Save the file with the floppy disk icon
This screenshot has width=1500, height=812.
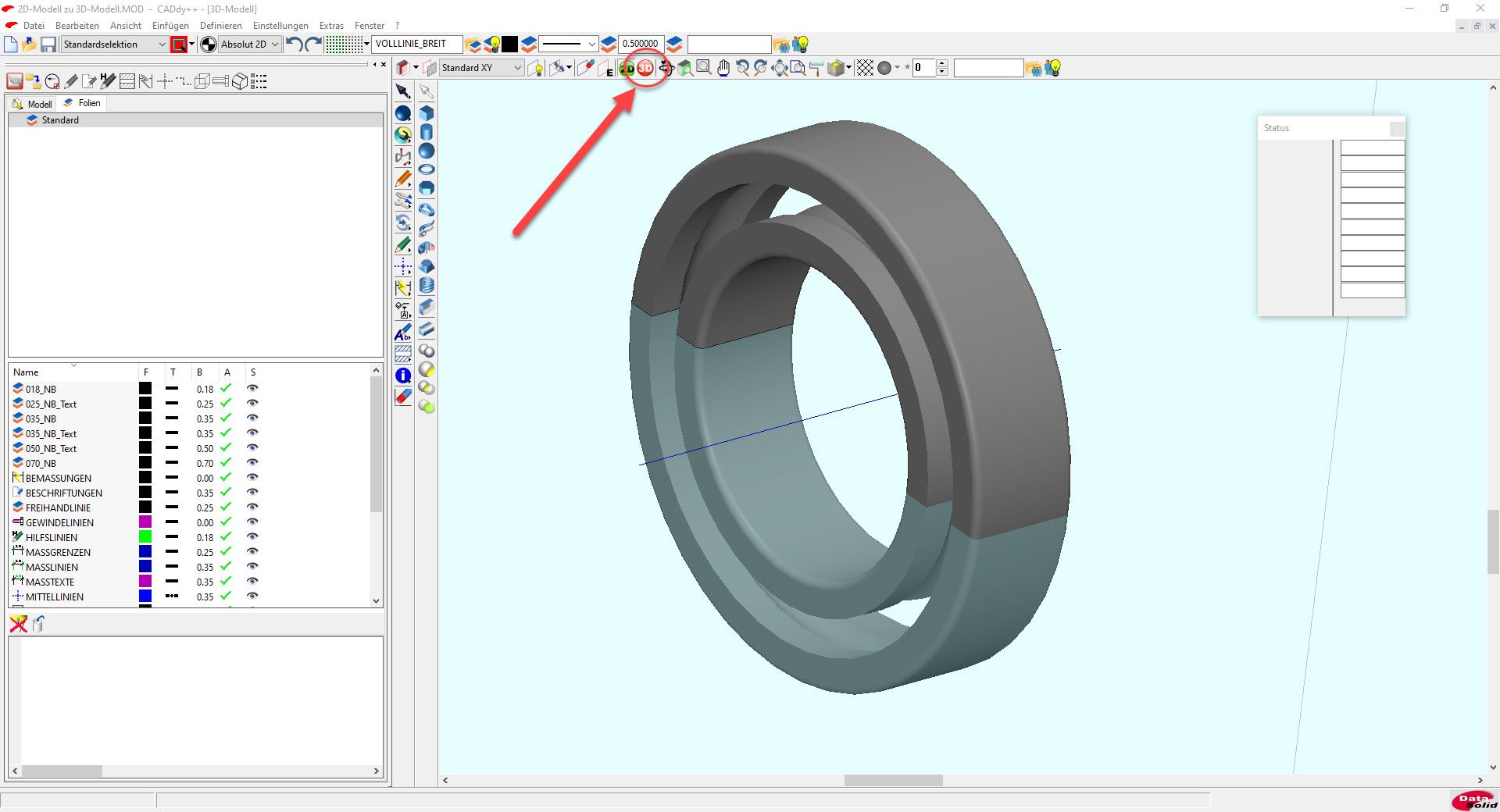point(48,45)
